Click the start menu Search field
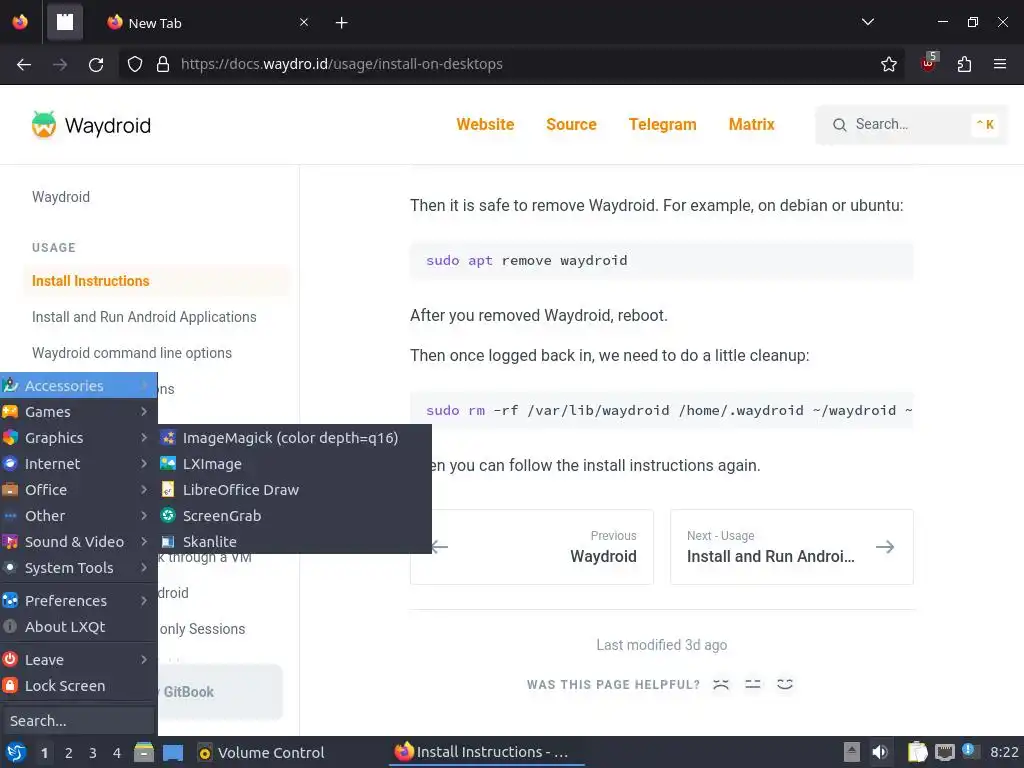The image size is (1024, 768). (78, 721)
